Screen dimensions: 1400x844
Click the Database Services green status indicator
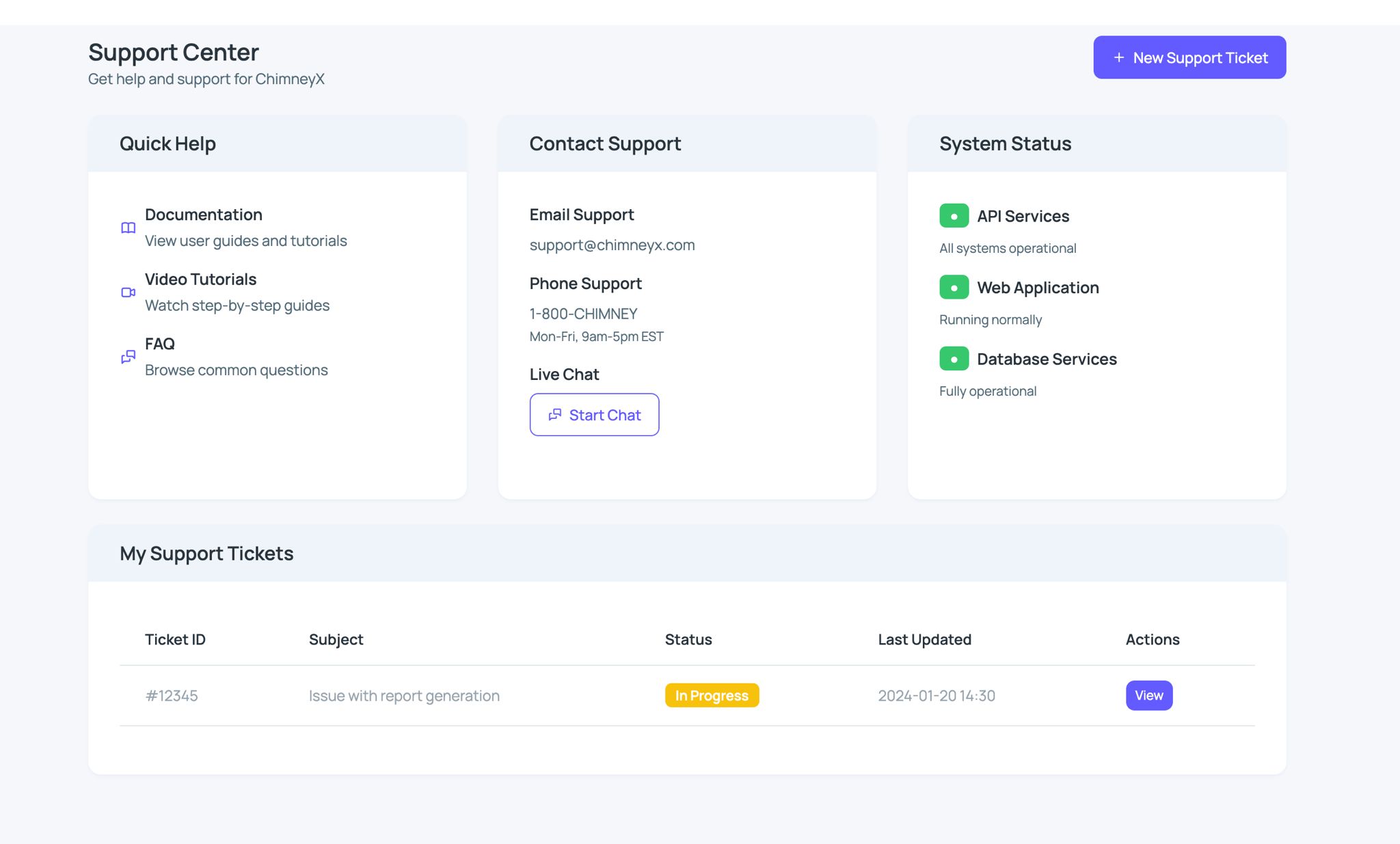954,359
